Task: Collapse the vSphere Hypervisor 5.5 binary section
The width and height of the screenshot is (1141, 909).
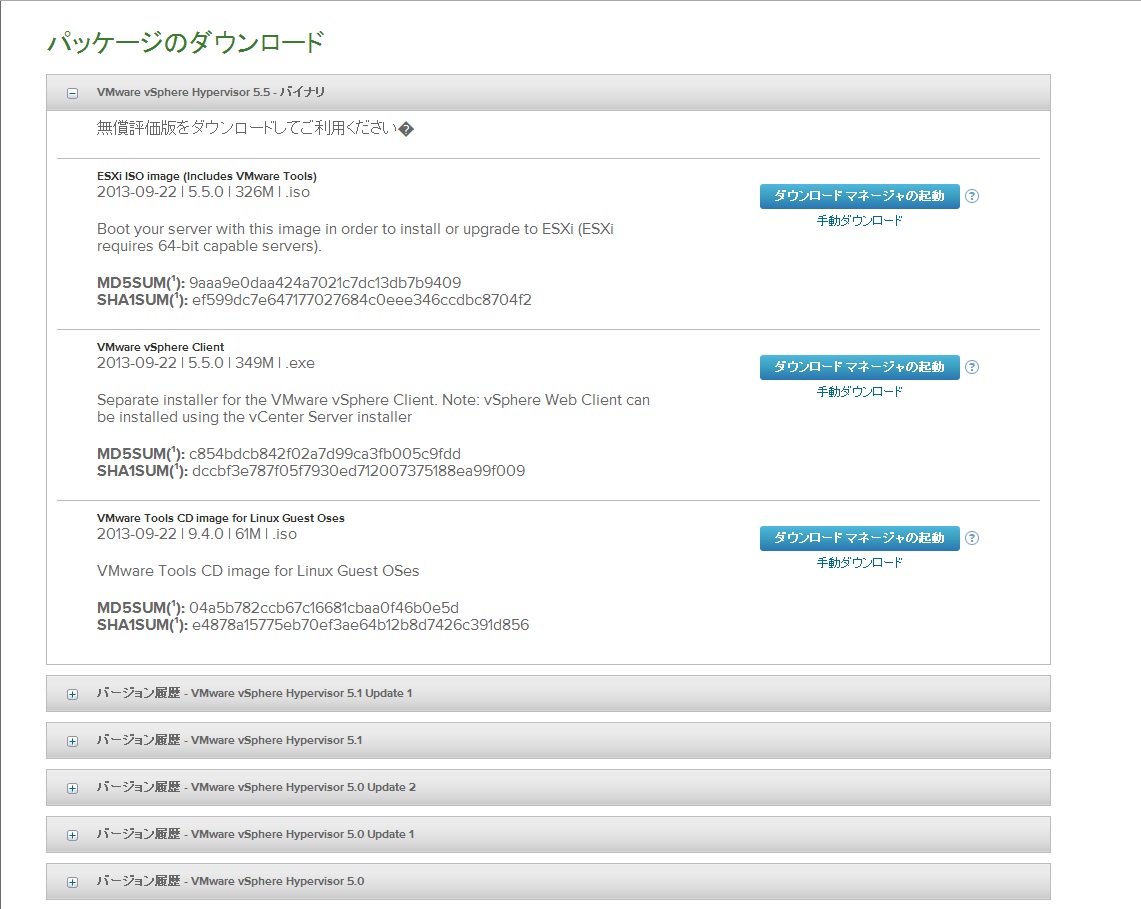Action: 72,93
